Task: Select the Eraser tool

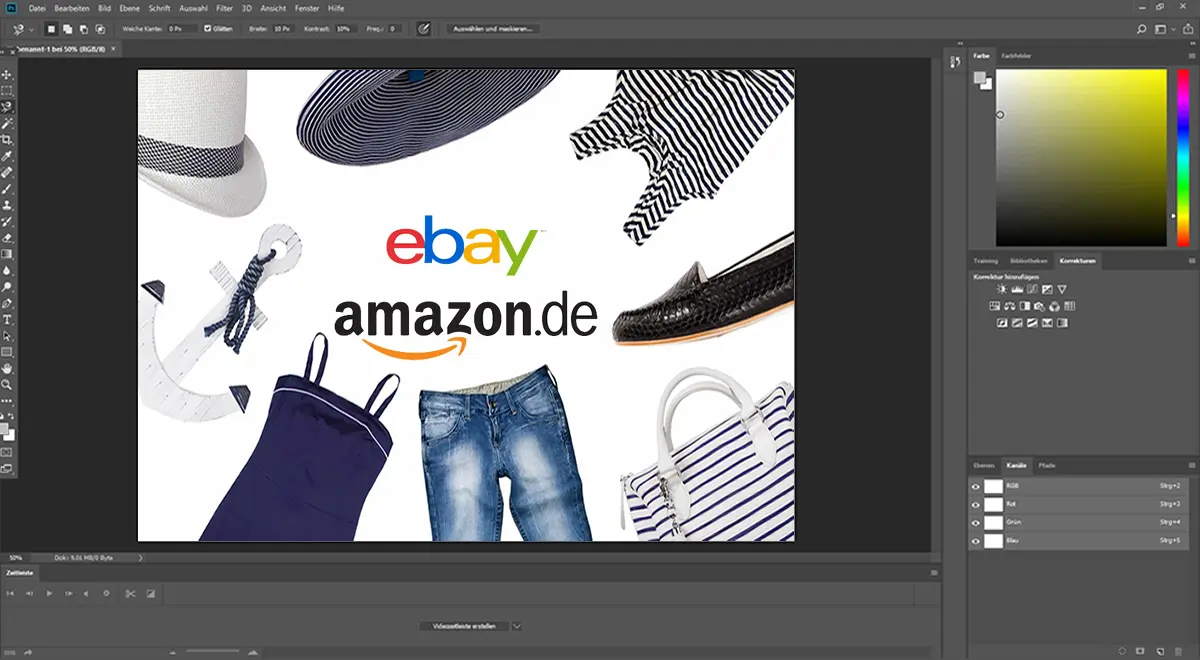Action: (x=7, y=237)
